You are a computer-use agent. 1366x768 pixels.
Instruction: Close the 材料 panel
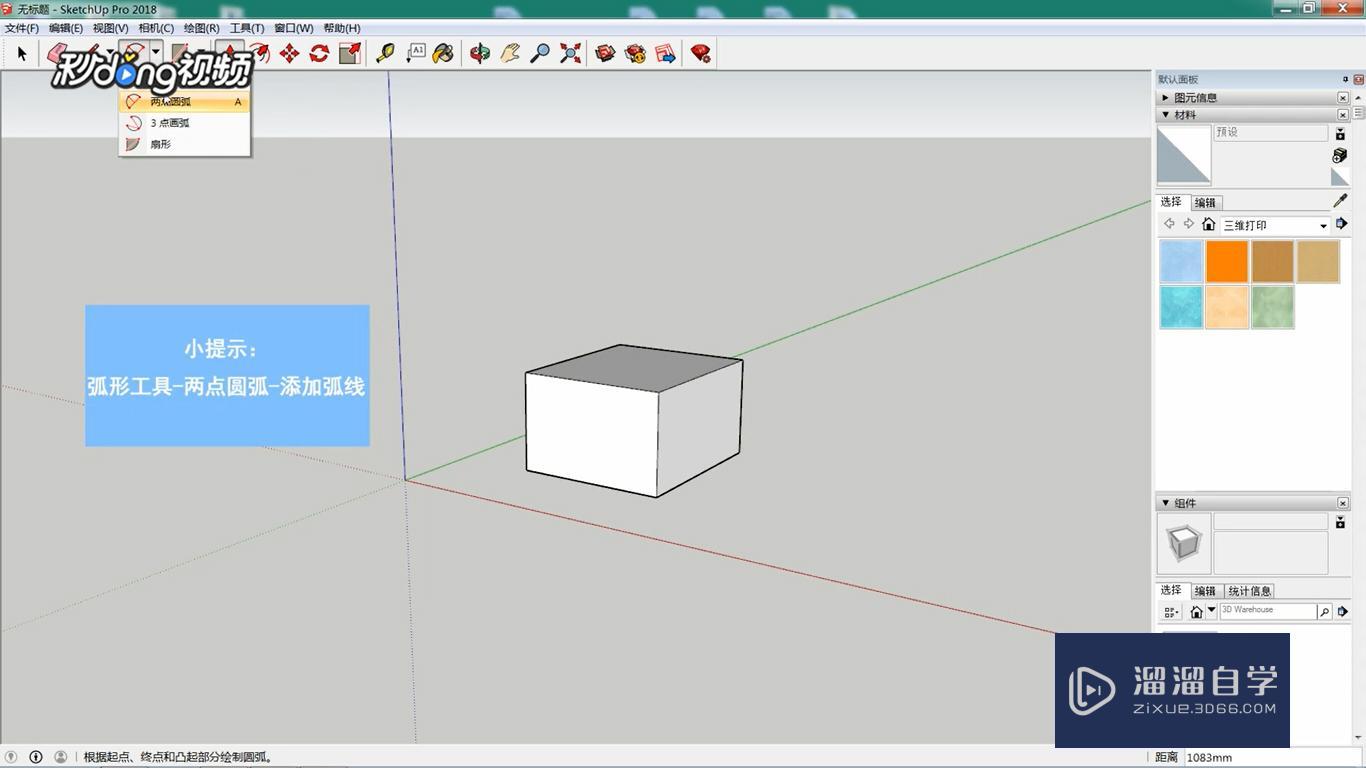click(1343, 115)
